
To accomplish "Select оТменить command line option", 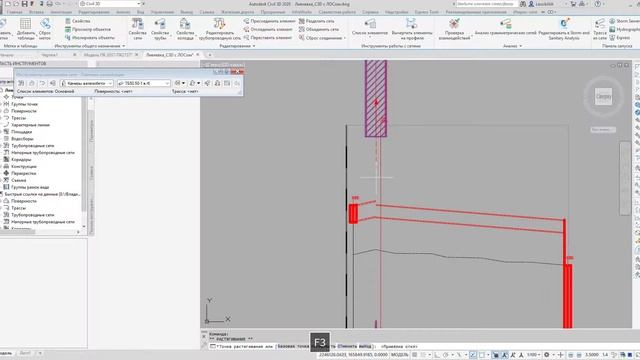I will tap(347, 347).
